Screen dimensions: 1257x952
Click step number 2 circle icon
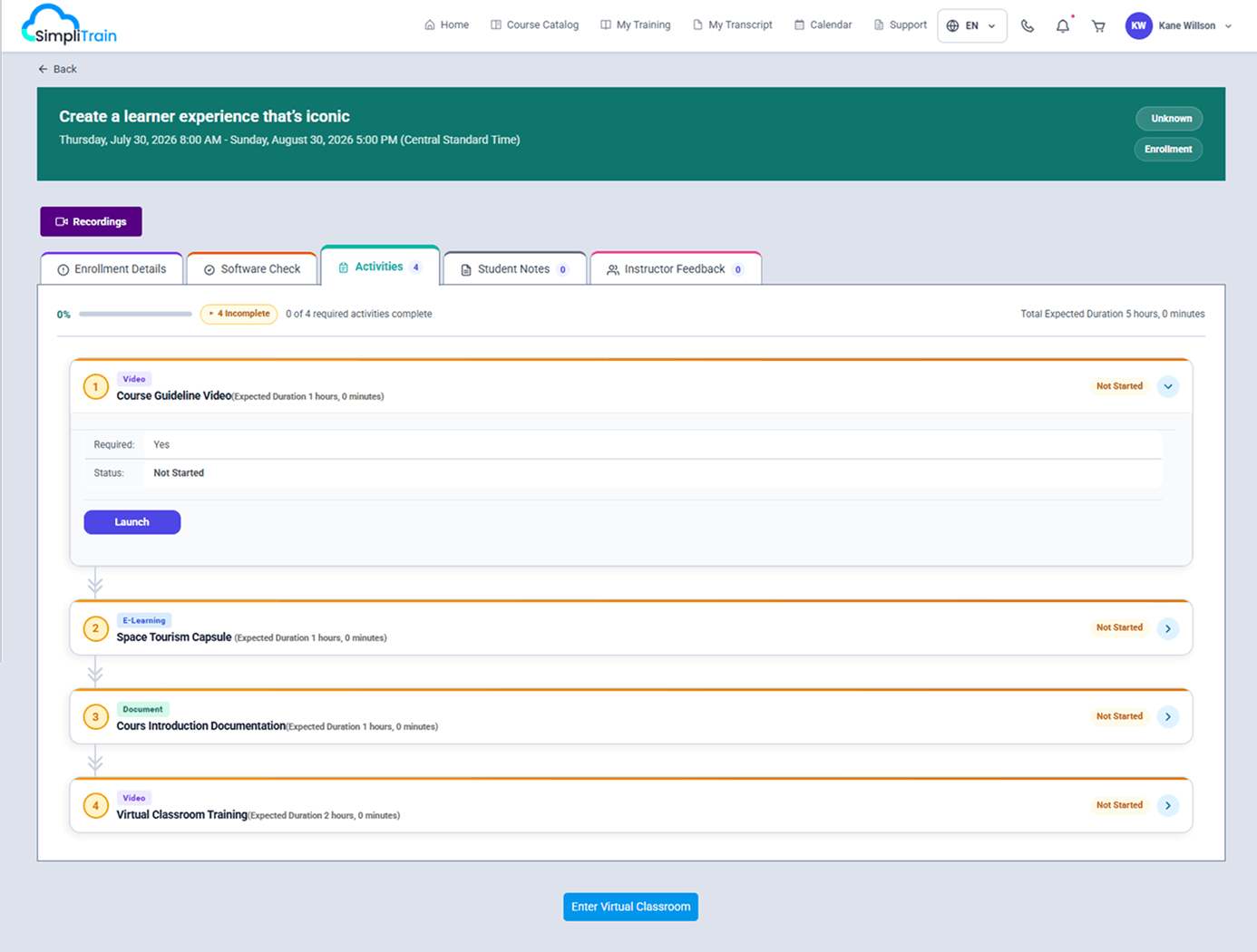coord(96,628)
